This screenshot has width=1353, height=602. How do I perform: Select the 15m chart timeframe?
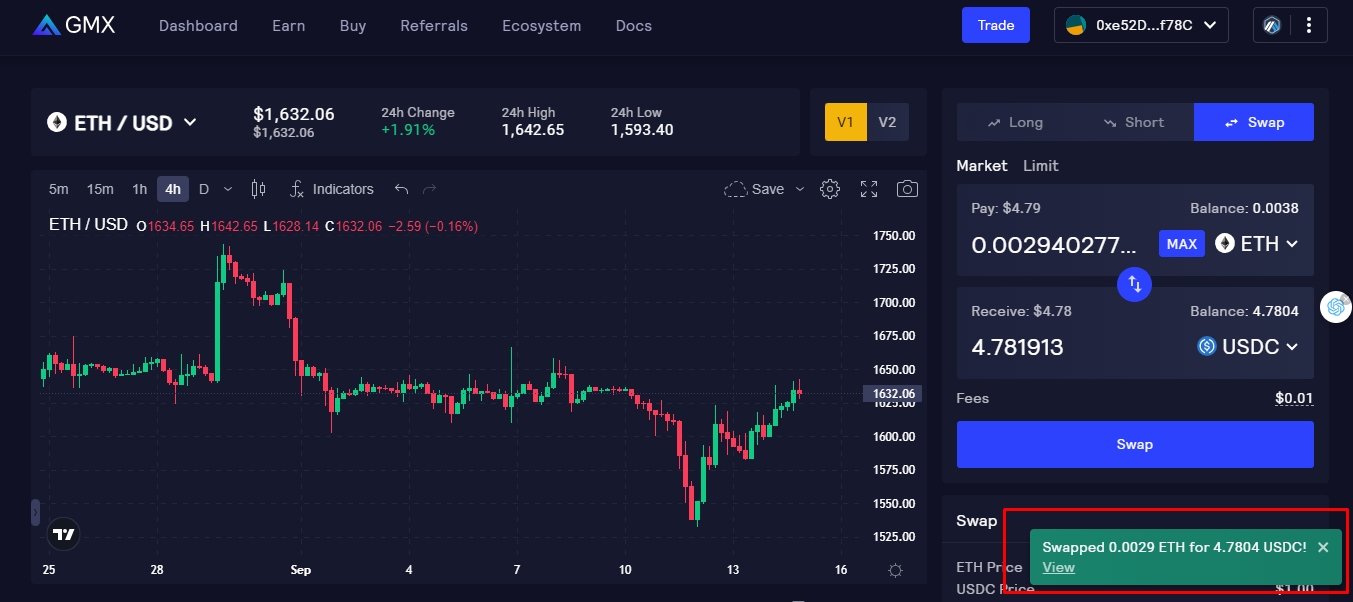[100, 189]
